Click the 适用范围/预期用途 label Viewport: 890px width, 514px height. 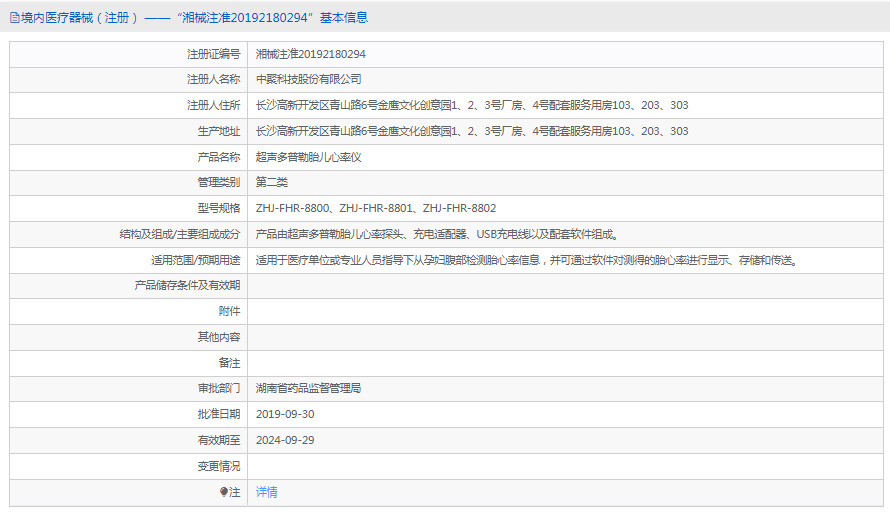(x=195, y=260)
